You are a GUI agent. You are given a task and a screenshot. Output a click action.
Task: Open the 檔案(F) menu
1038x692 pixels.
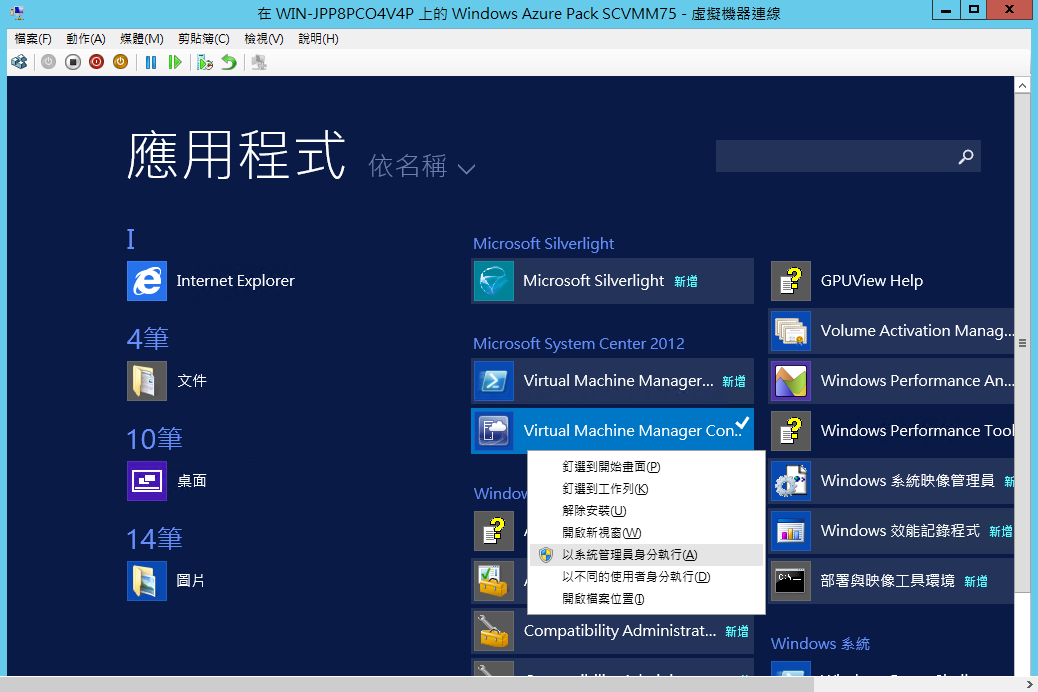tap(33, 38)
